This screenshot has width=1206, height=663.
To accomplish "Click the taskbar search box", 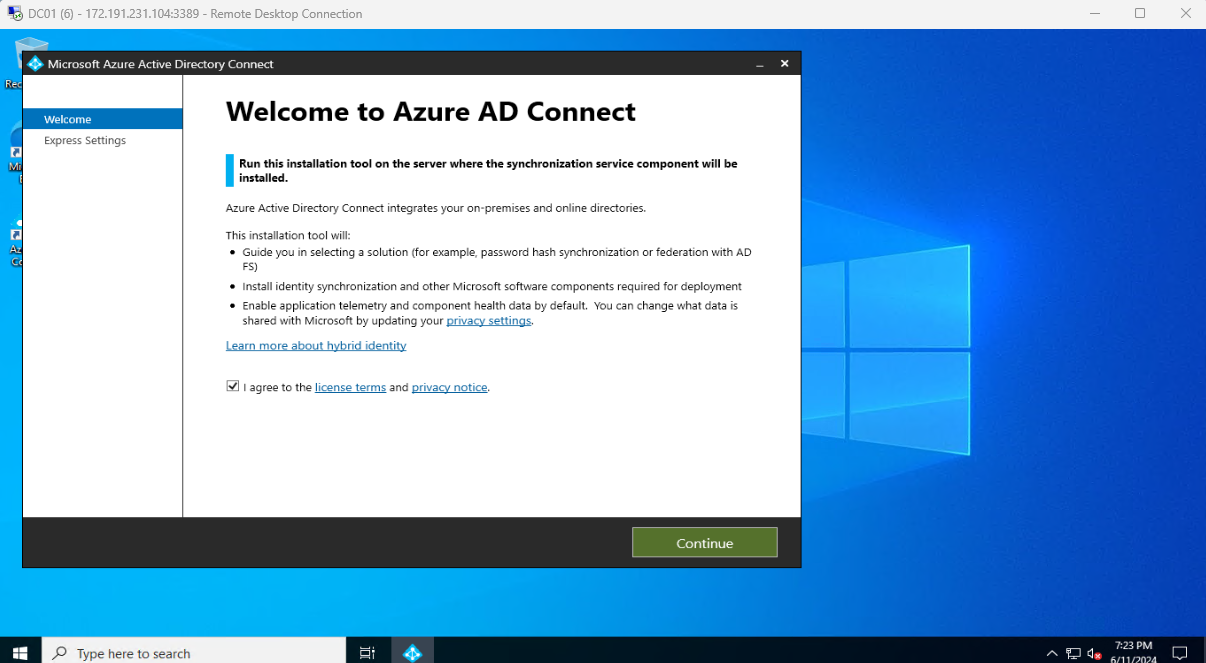I will [193, 653].
